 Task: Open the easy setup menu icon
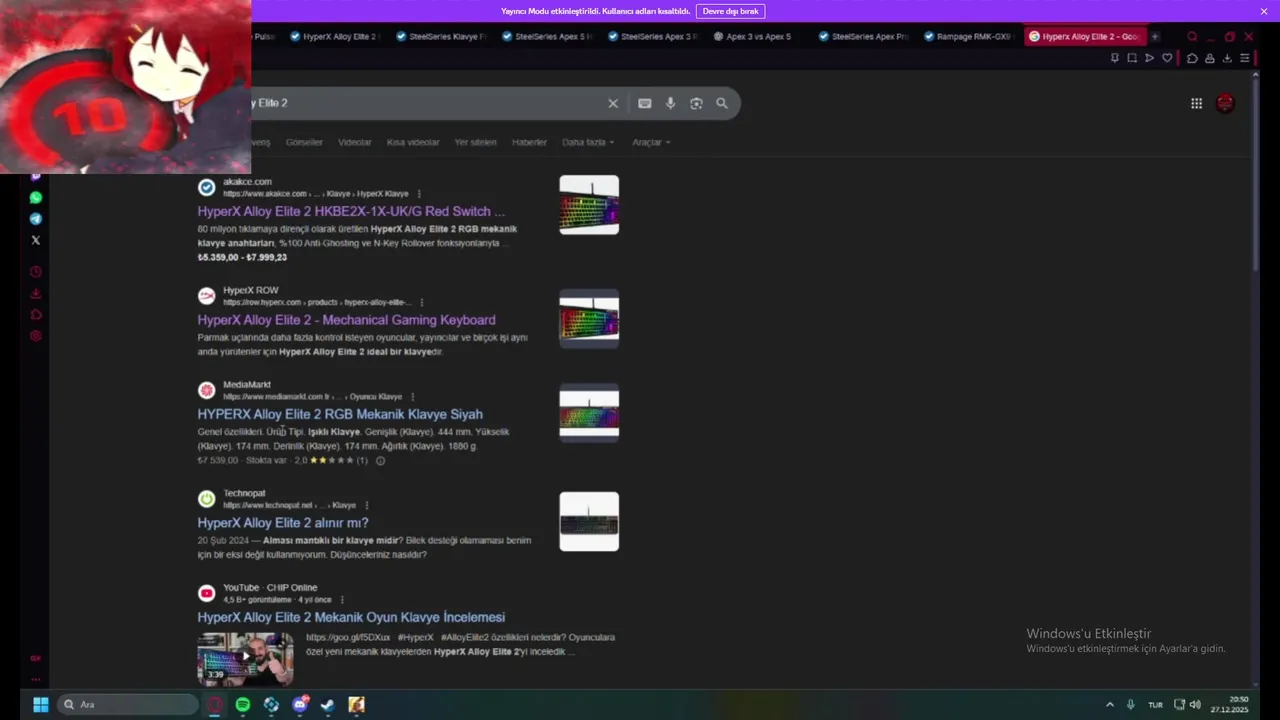[x=1245, y=58]
